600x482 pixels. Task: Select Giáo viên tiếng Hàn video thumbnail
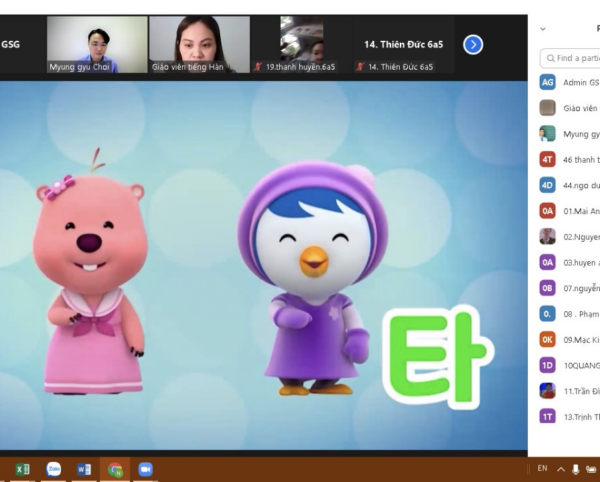198,45
